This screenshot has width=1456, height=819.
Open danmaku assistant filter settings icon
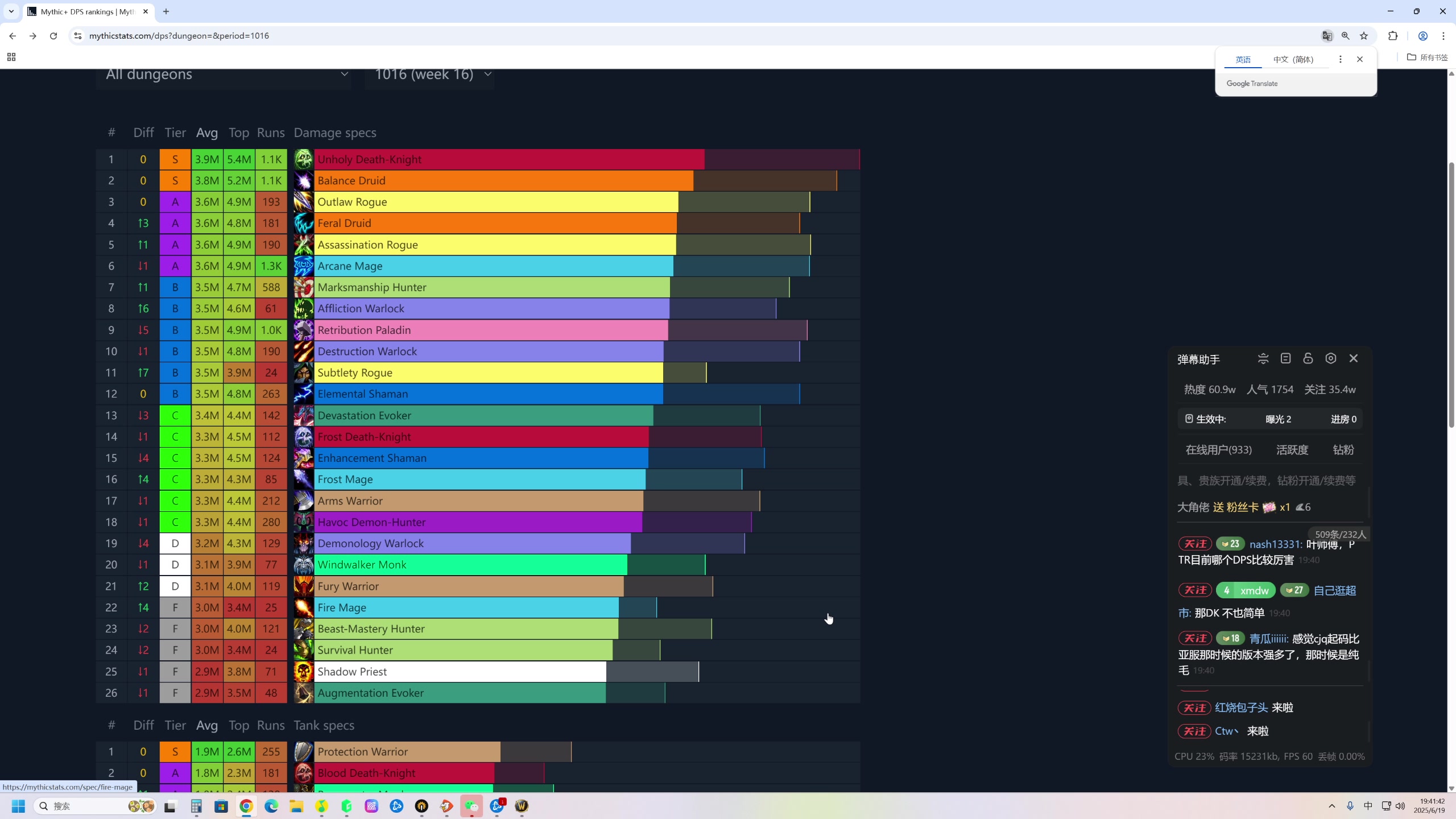(1263, 359)
